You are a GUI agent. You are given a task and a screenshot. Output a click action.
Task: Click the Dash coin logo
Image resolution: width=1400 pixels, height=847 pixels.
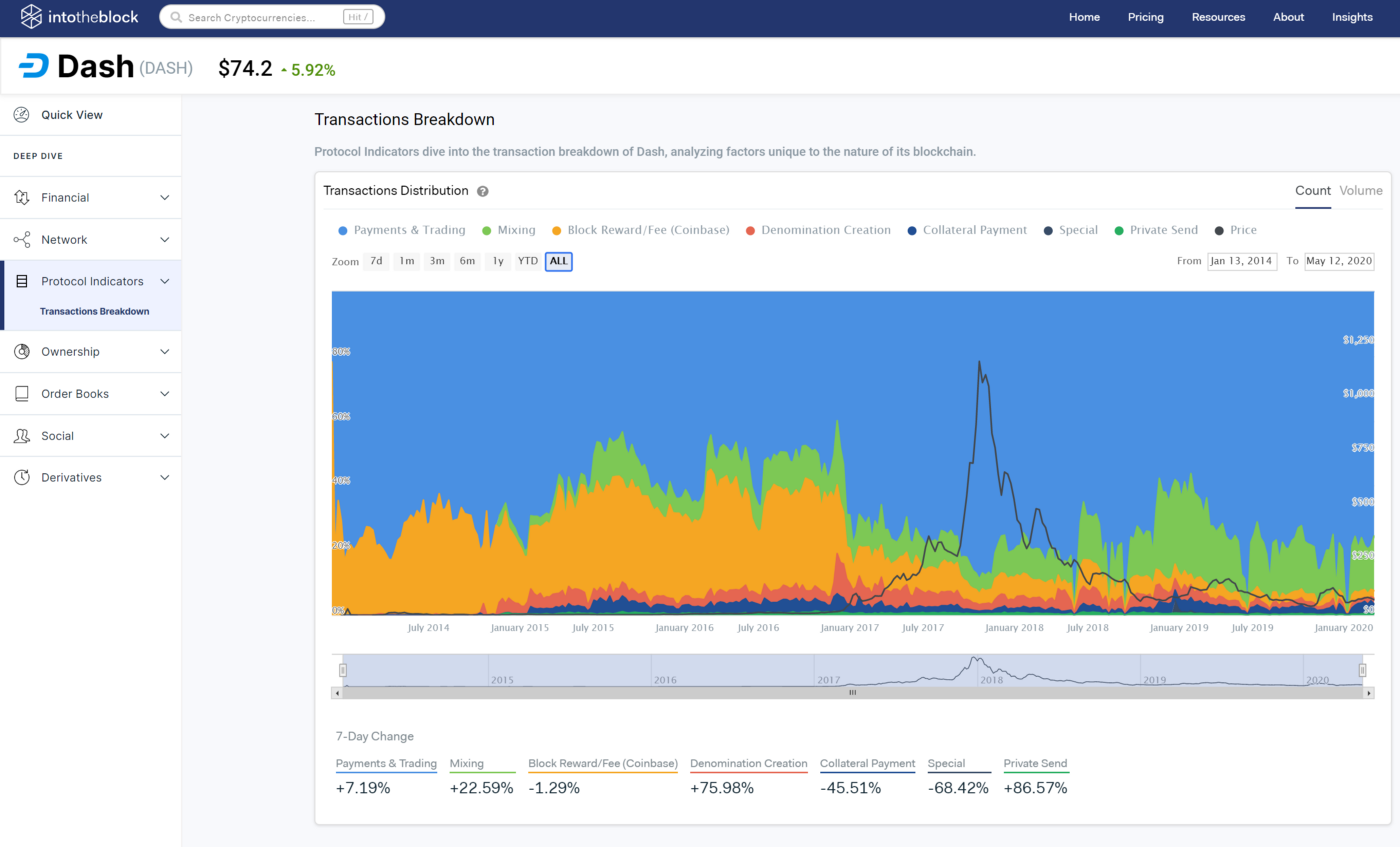click(x=33, y=67)
